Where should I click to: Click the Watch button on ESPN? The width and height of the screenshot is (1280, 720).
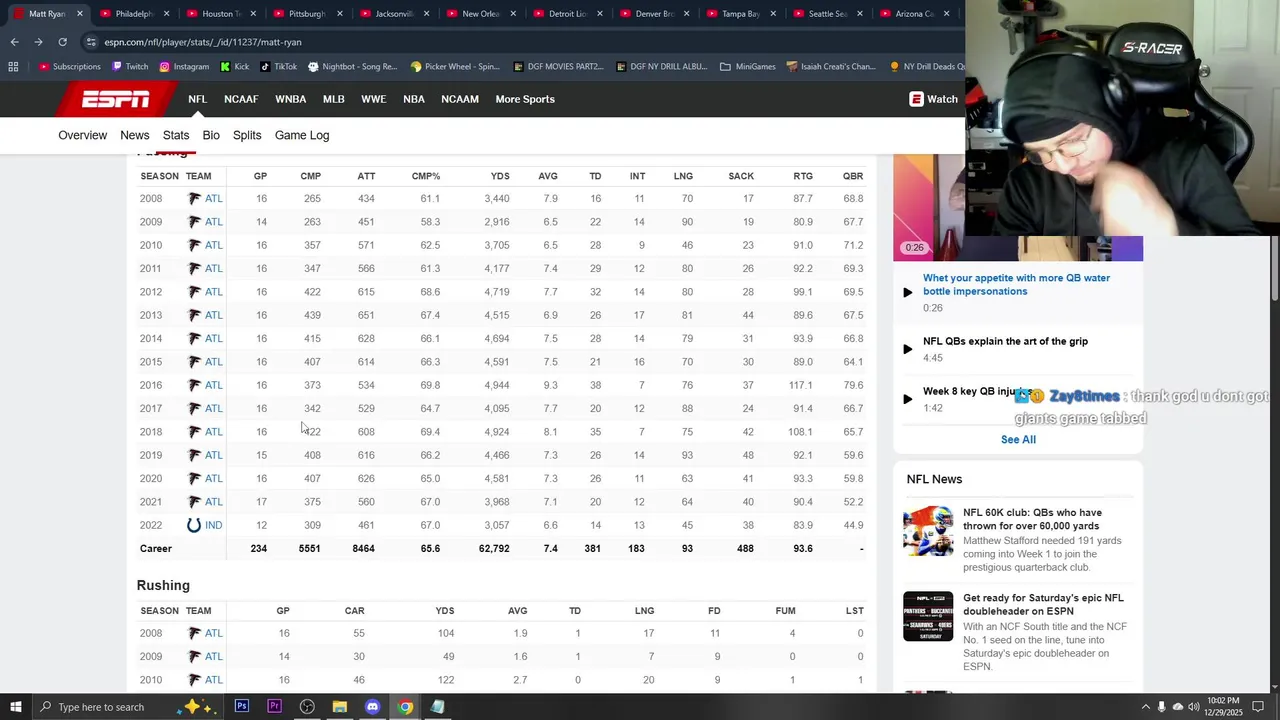[933, 99]
